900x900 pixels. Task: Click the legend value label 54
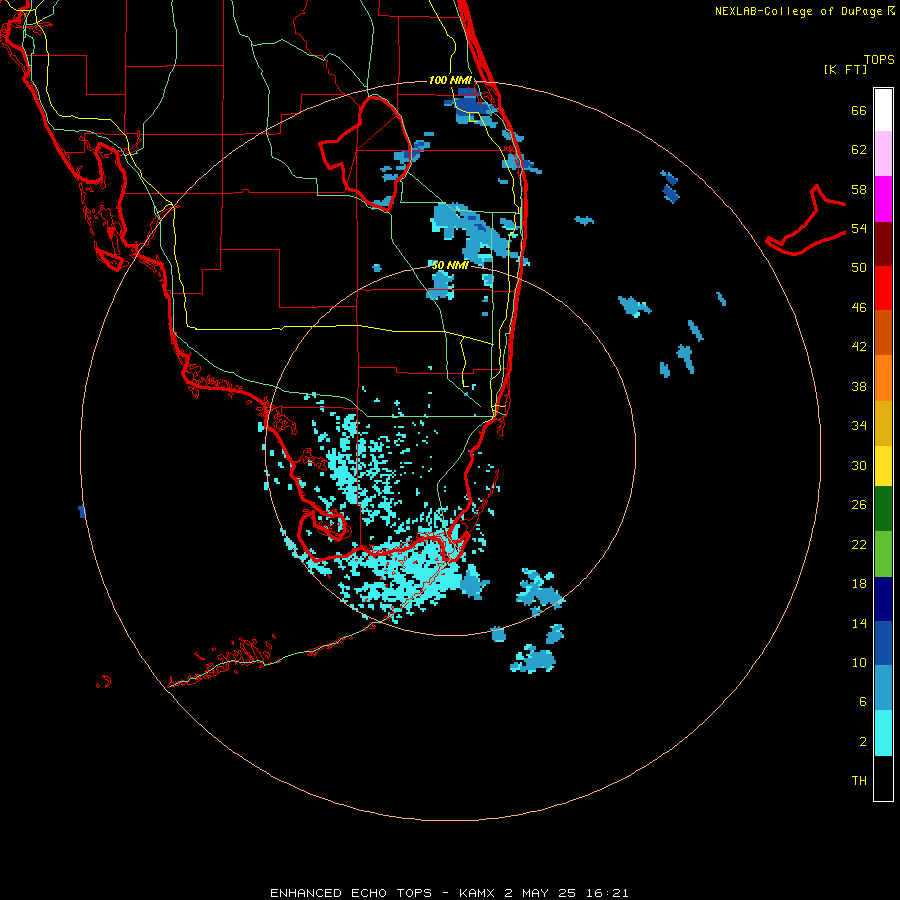(x=859, y=228)
